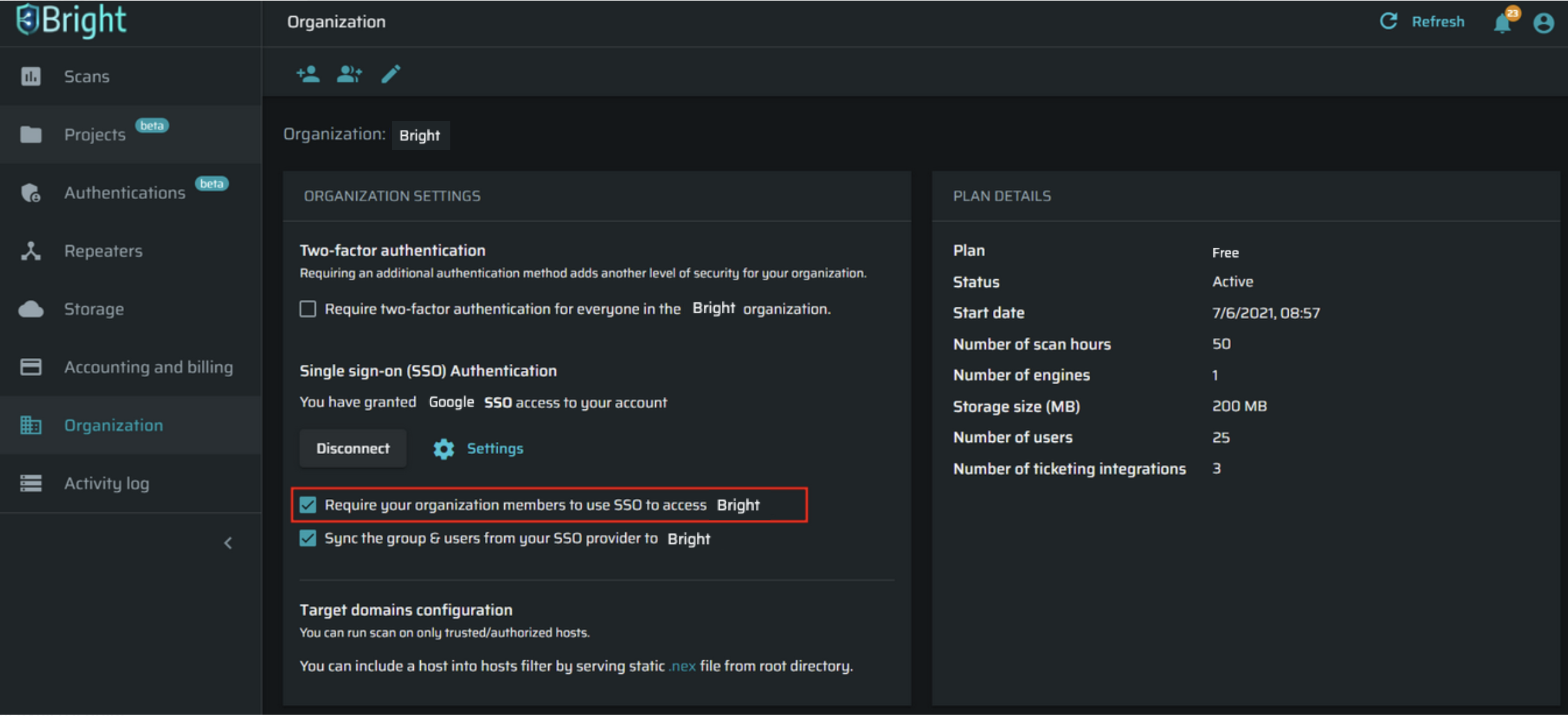Collapse the left sidebar with chevron
The image size is (1568, 716).
point(228,544)
